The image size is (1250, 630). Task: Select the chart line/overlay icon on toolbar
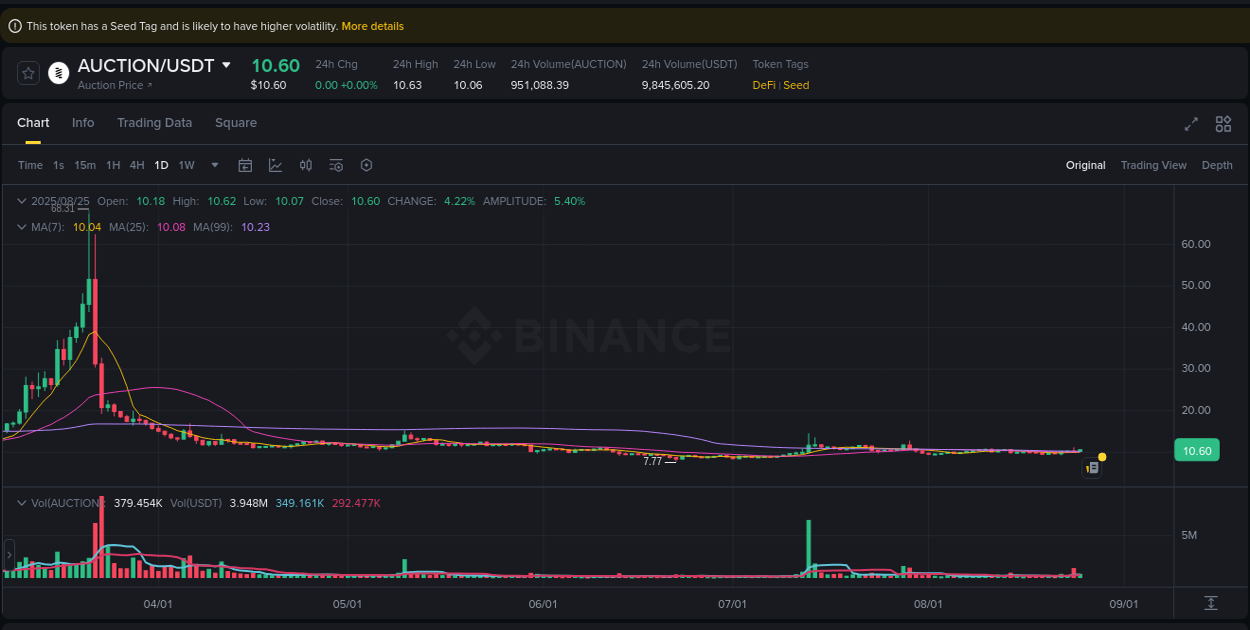pyautogui.click(x=275, y=164)
